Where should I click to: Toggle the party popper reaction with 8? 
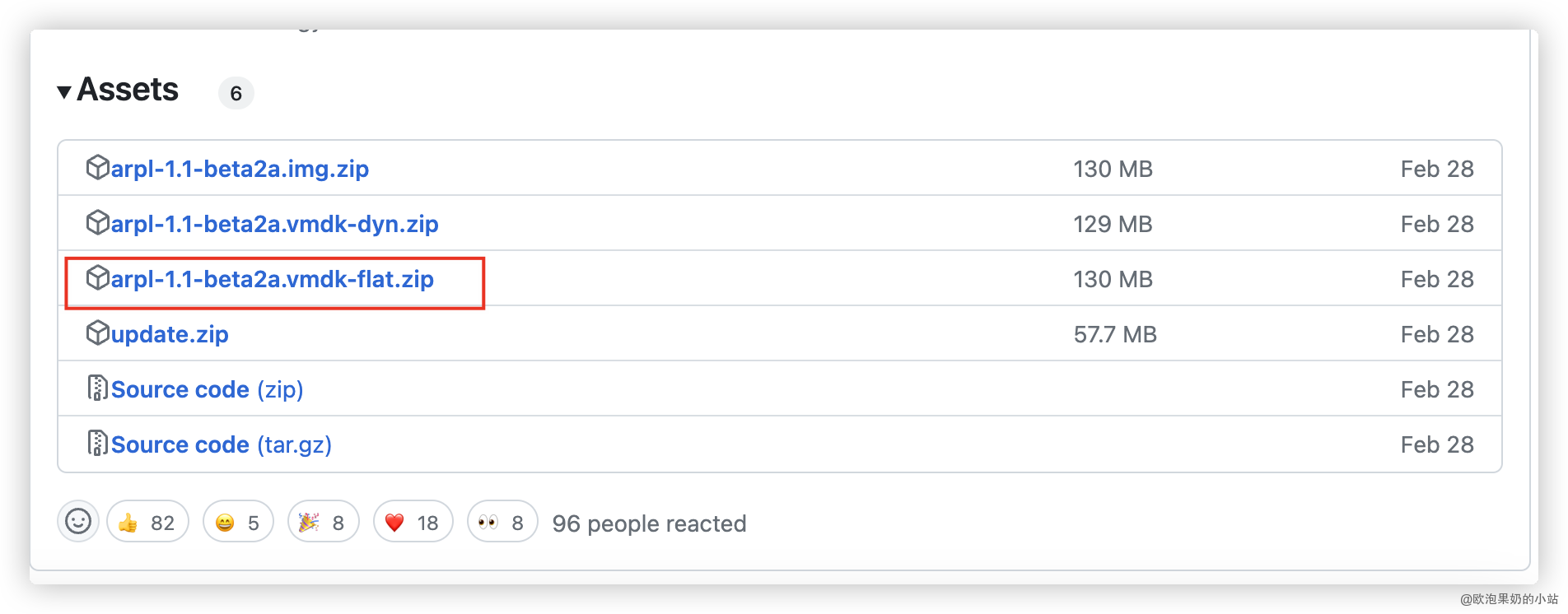pyautogui.click(x=323, y=522)
